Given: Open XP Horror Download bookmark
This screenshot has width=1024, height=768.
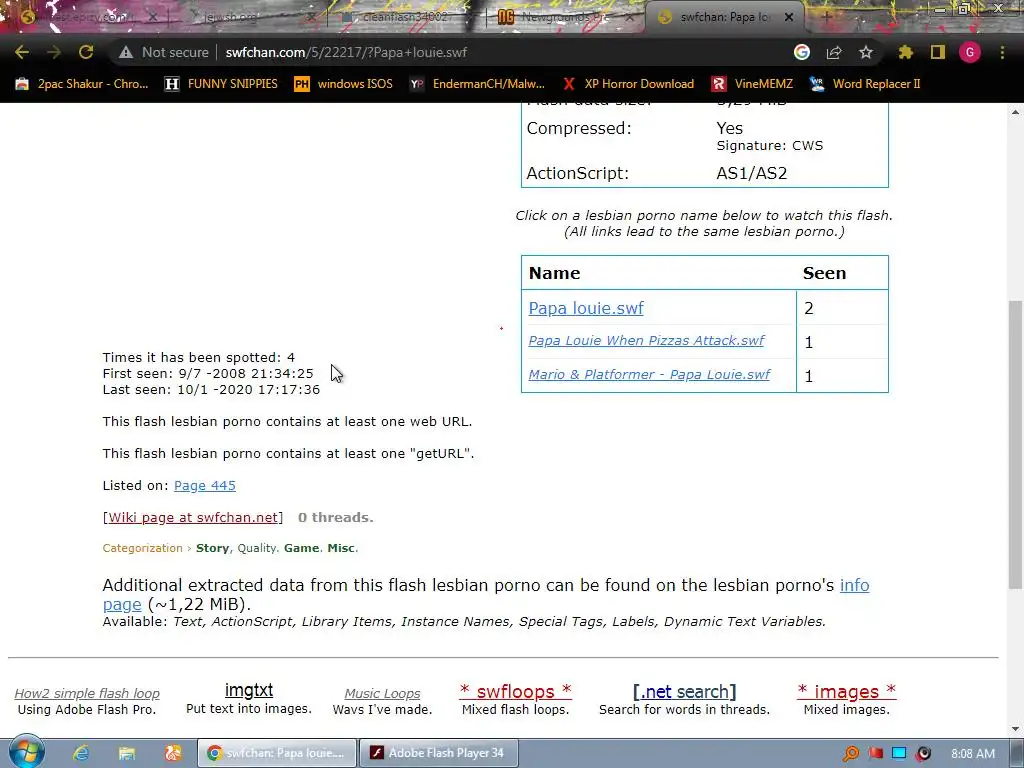Looking at the screenshot, I should (x=628, y=84).
